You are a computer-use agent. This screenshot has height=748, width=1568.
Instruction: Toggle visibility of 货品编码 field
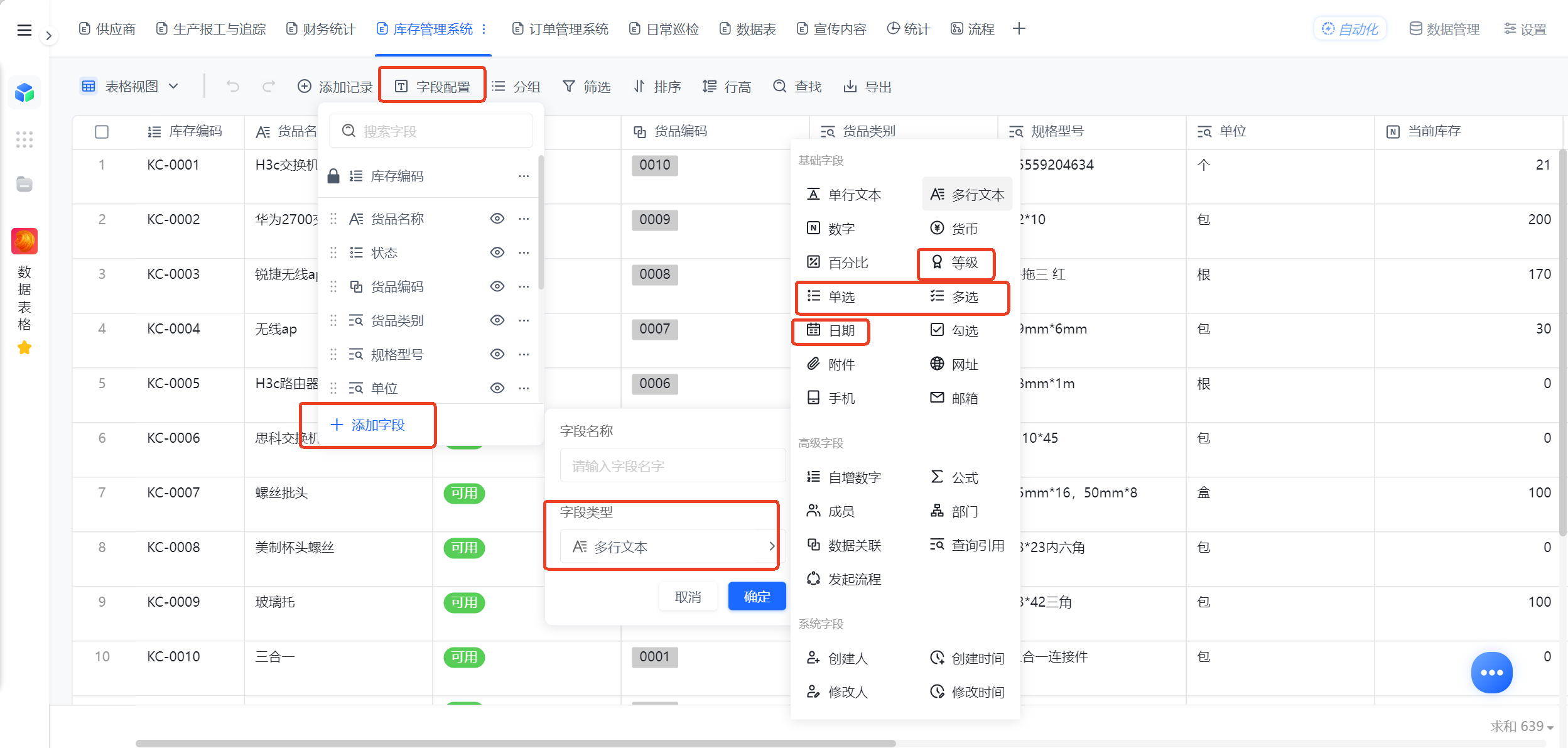[x=497, y=286]
